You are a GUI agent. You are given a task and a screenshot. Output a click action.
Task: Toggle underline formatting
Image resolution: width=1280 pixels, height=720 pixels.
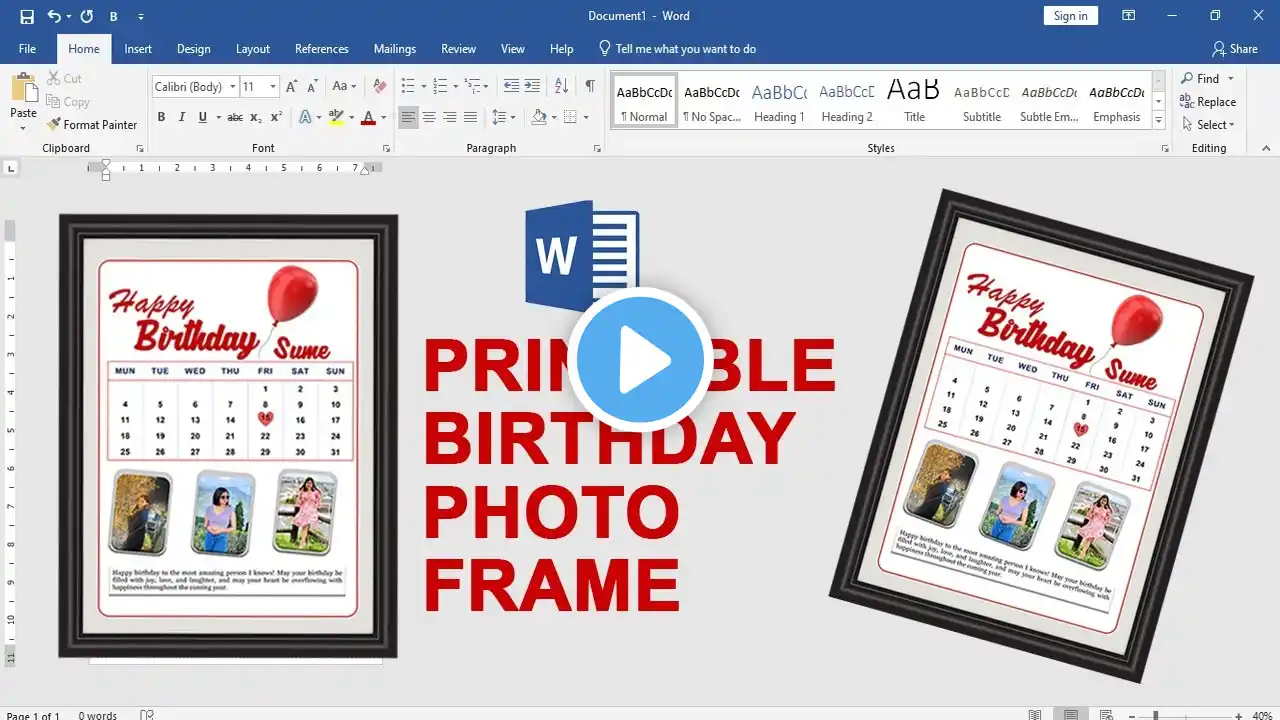203,118
